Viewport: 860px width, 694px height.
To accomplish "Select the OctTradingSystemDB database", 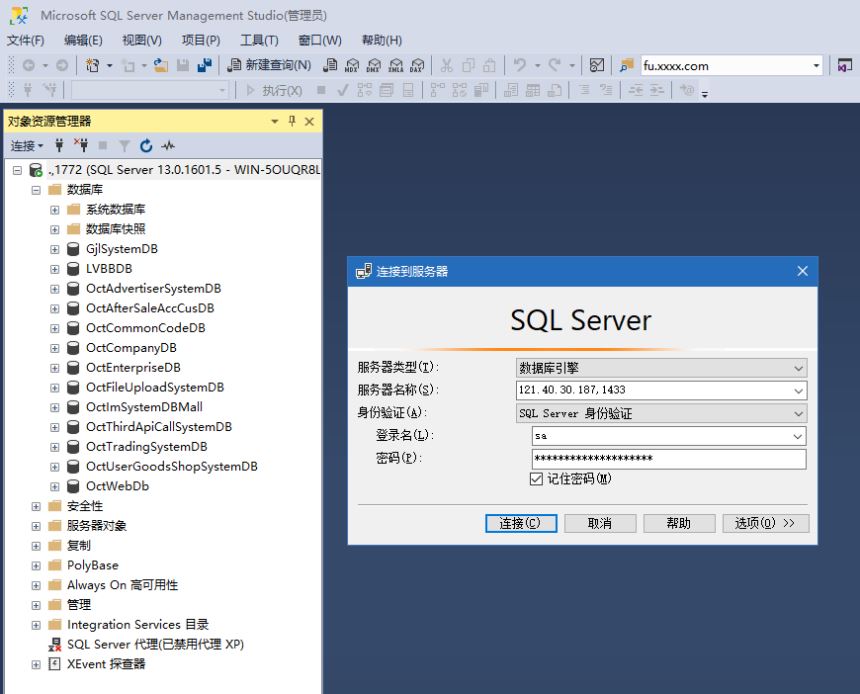I will 146,447.
